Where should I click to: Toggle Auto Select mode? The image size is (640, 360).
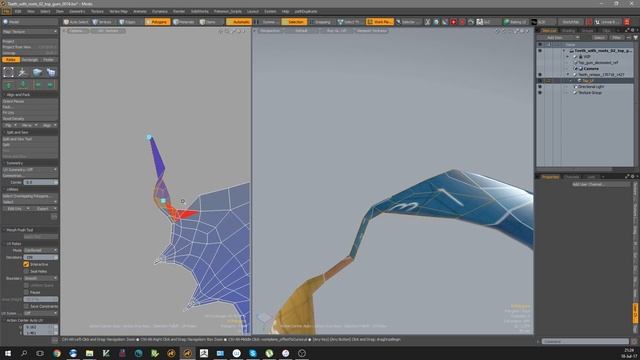point(76,22)
